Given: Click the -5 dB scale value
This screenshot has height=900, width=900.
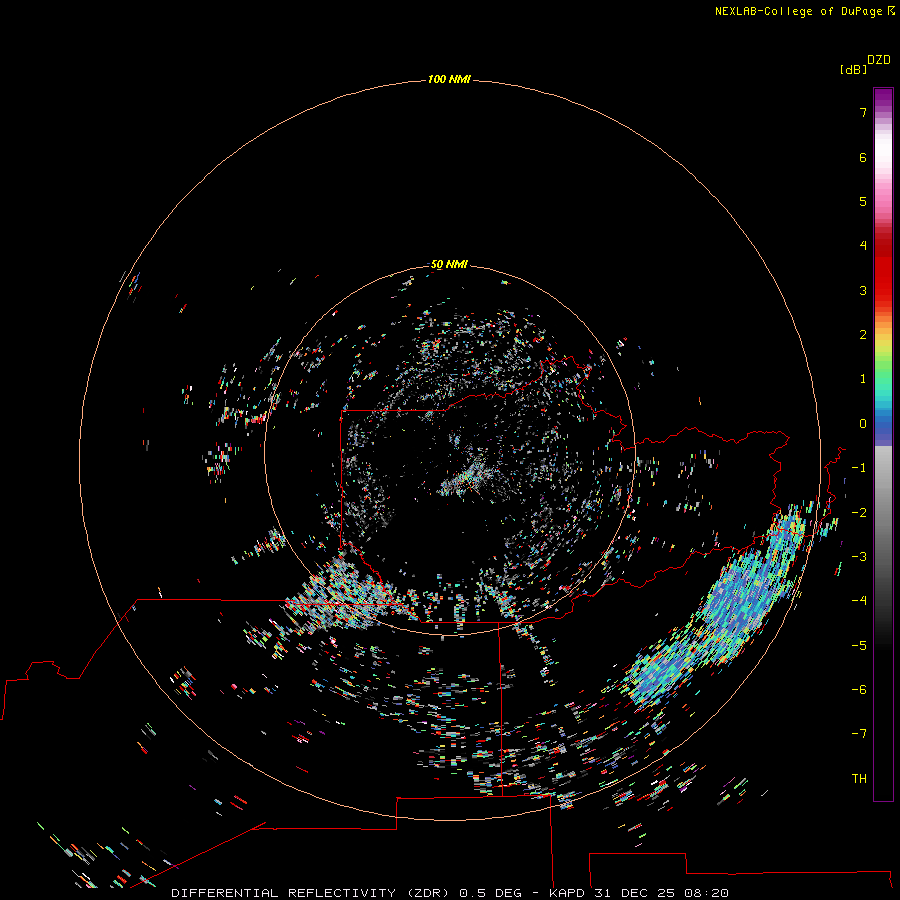Looking at the screenshot, I should click(x=859, y=646).
